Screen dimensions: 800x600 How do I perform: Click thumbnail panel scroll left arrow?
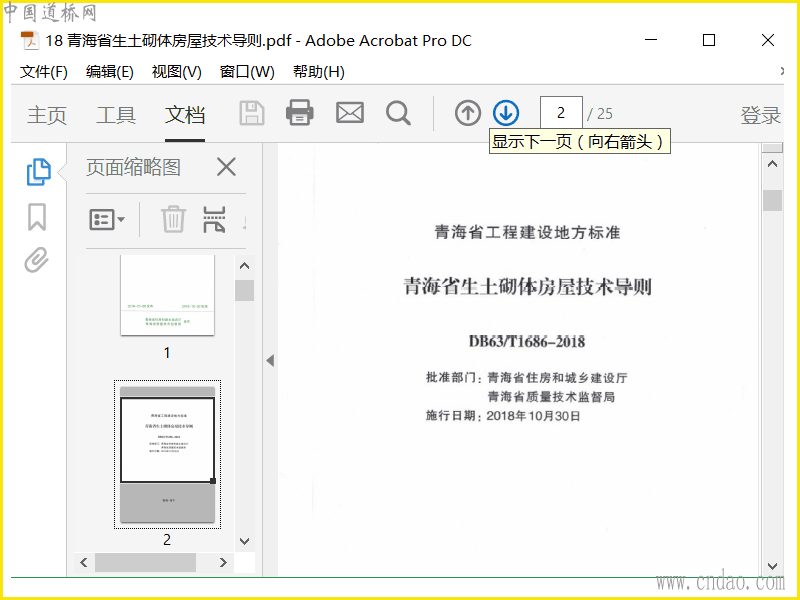84,562
